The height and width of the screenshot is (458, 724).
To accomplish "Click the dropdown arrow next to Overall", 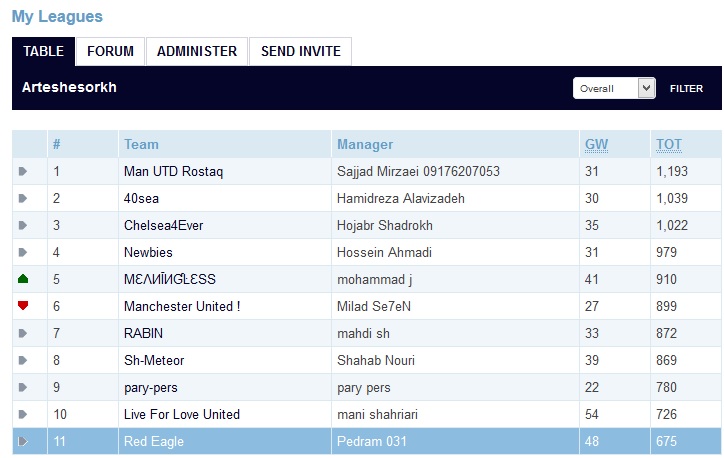I will [646, 88].
